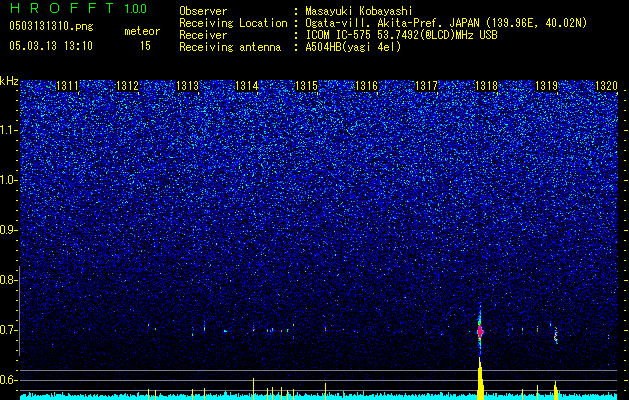Click the 1313 time marker
Screen dimensions: 629x400
pos(187,86)
